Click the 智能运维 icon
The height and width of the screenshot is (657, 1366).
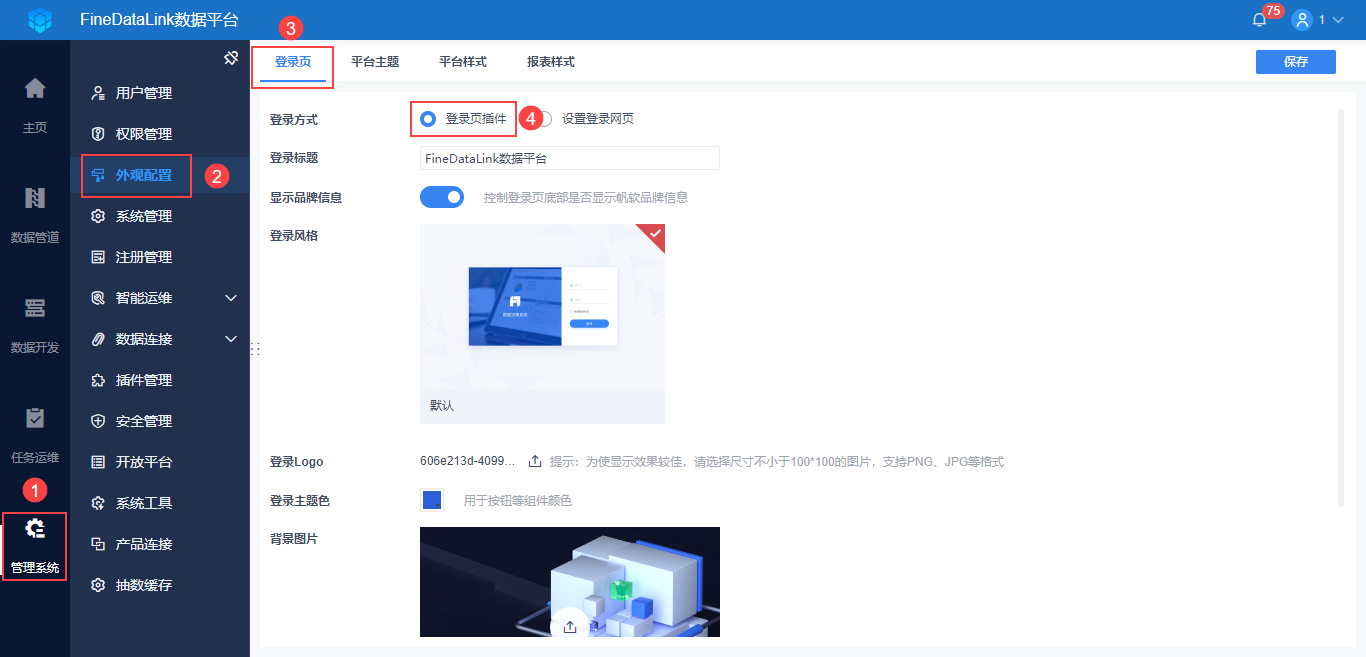pyautogui.click(x=98, y=298)
